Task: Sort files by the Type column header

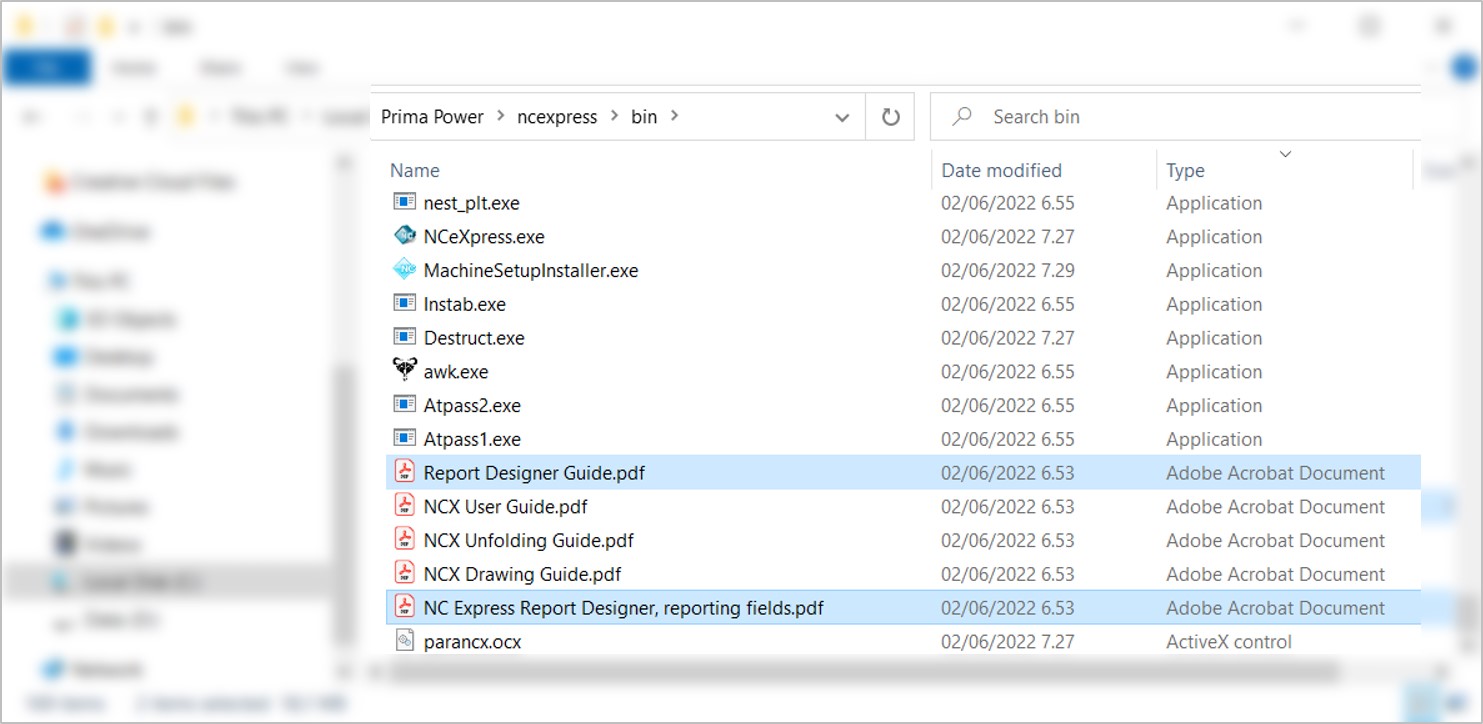Action: (x=1185, y=171)
